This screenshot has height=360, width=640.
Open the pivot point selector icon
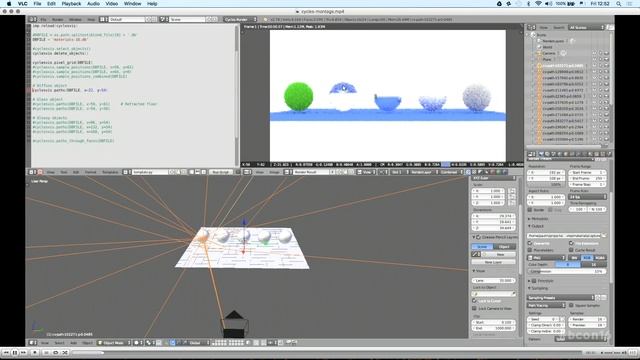tap(149, 343)
